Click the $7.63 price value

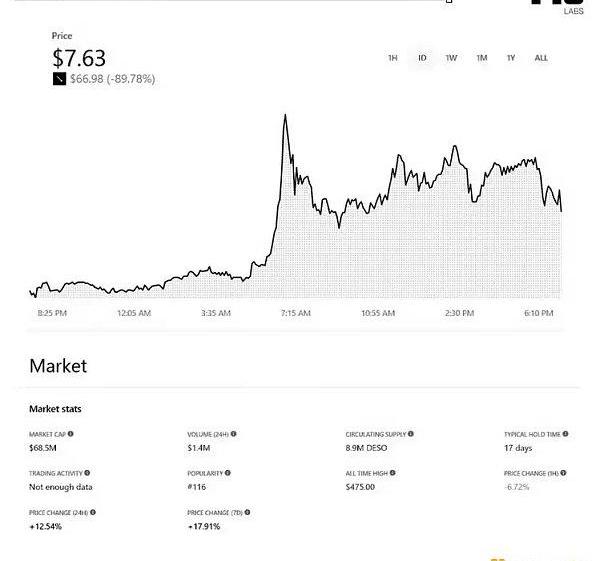point(79,58)
